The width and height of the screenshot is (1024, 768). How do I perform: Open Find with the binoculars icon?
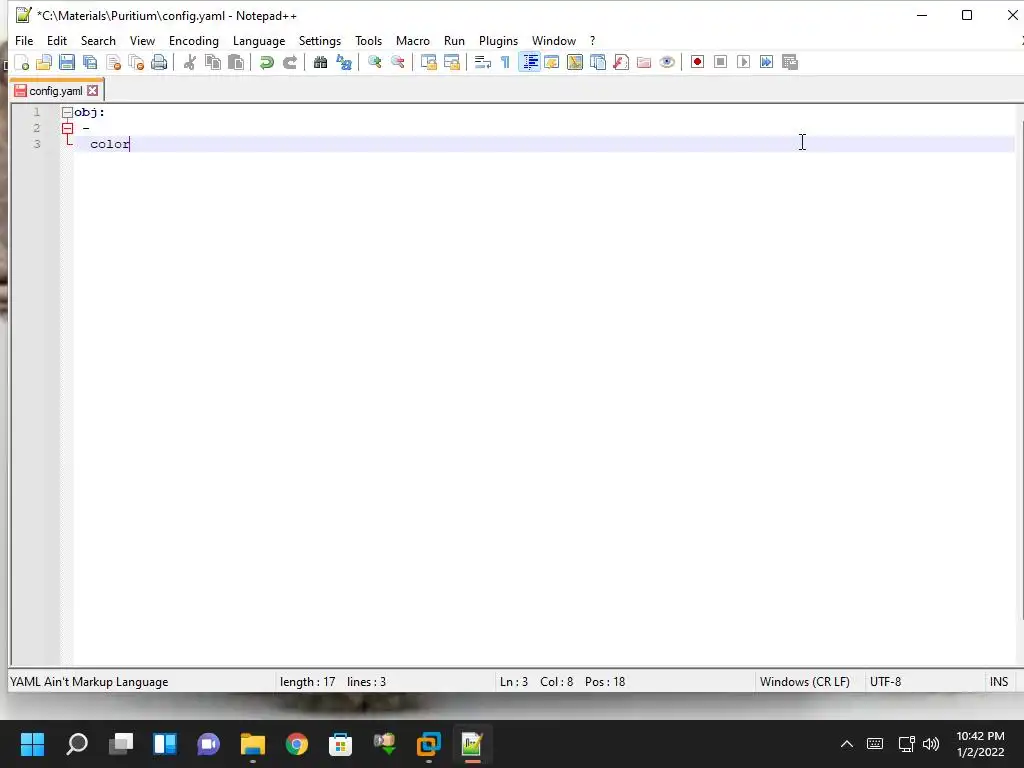point(320,63)
